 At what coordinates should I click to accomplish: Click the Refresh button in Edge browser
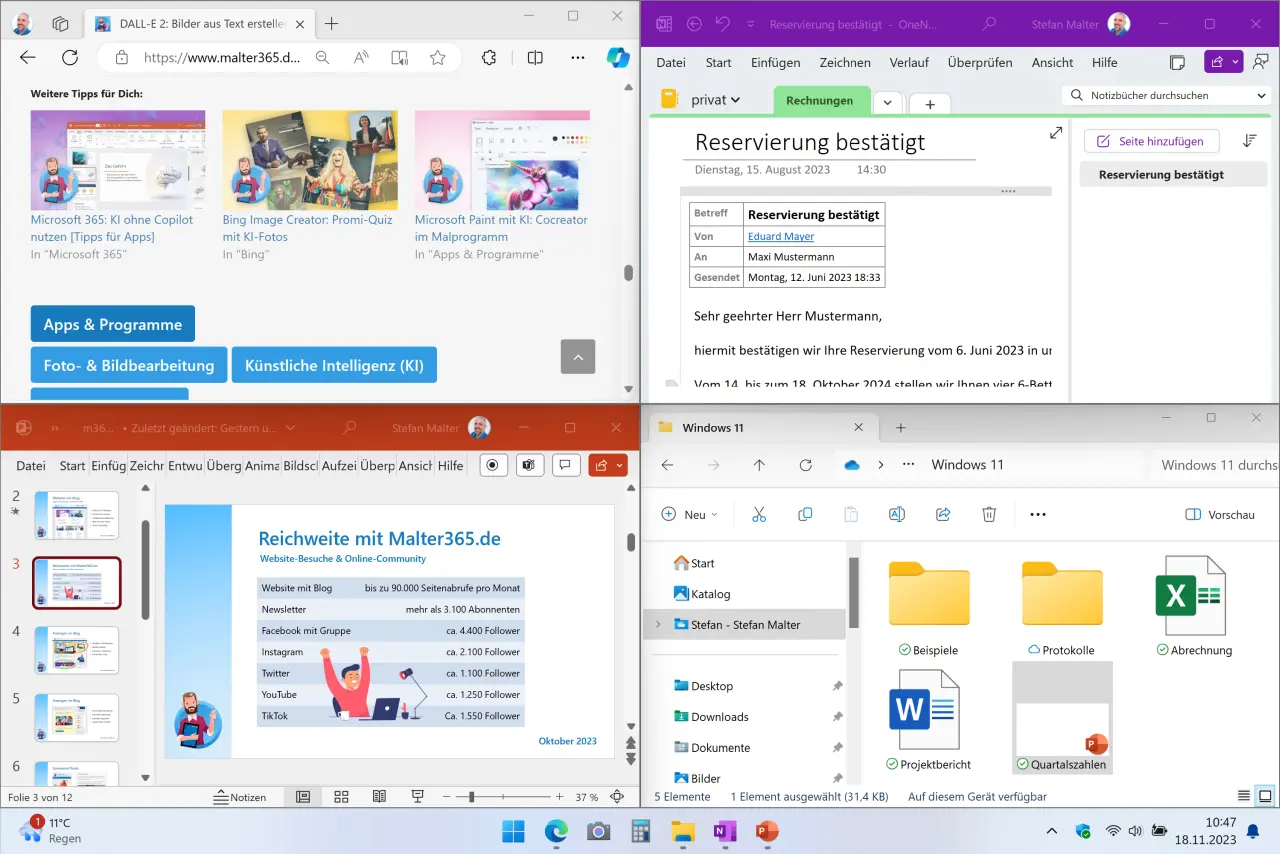coord(69,58)
